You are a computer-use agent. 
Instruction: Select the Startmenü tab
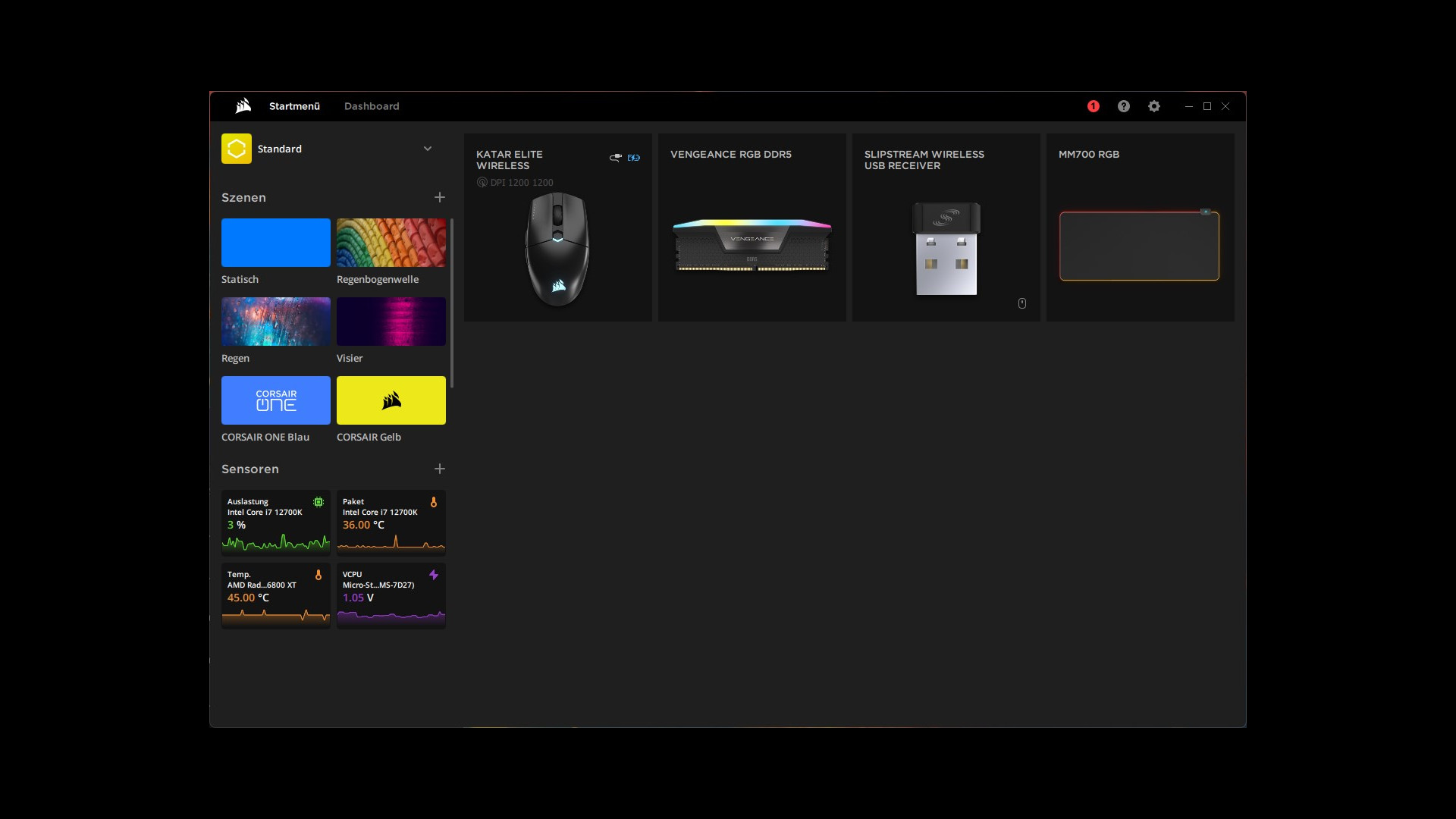tap(294, 106)
